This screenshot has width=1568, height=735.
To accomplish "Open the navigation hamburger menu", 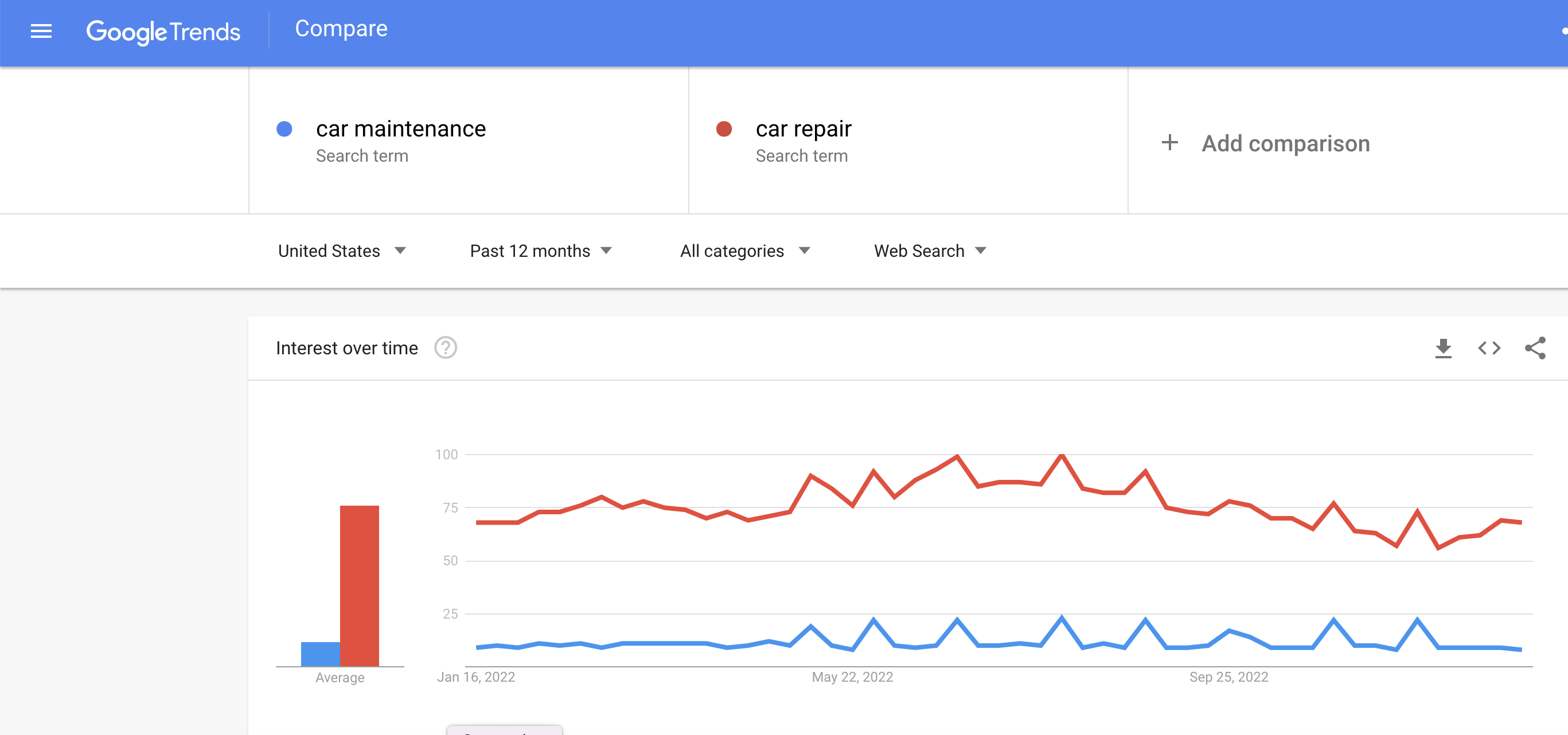I will click(x=41, y=32).
